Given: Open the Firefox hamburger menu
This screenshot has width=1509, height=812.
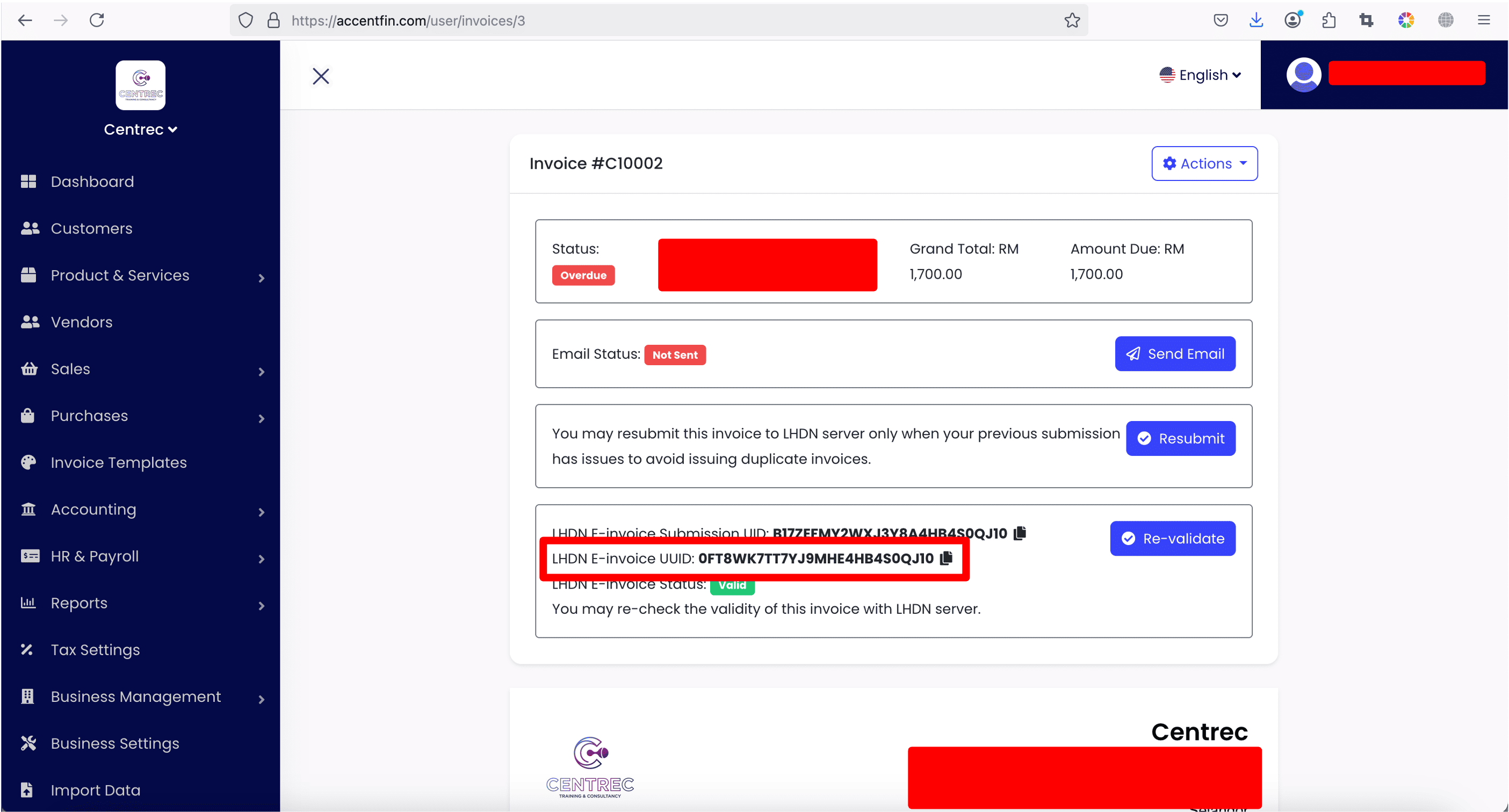Looking at the screenshot, I should pyautogui.click(x=1483, y=20).
